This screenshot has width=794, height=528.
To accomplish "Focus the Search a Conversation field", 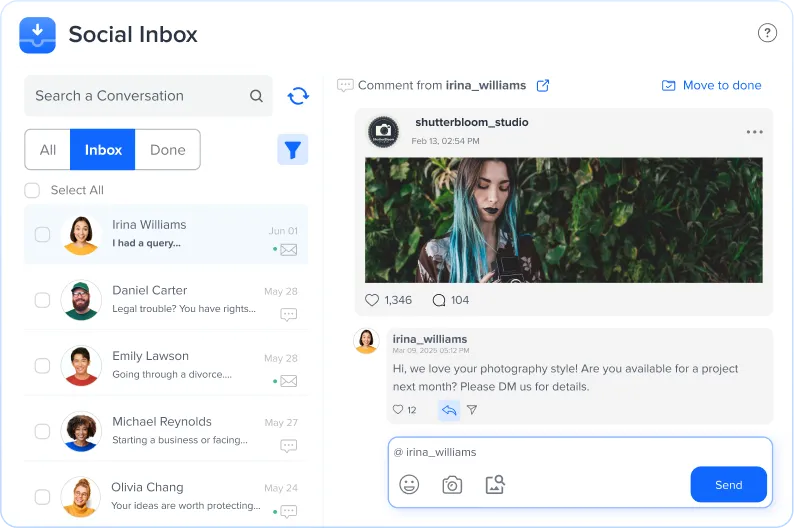I will 148,96.
